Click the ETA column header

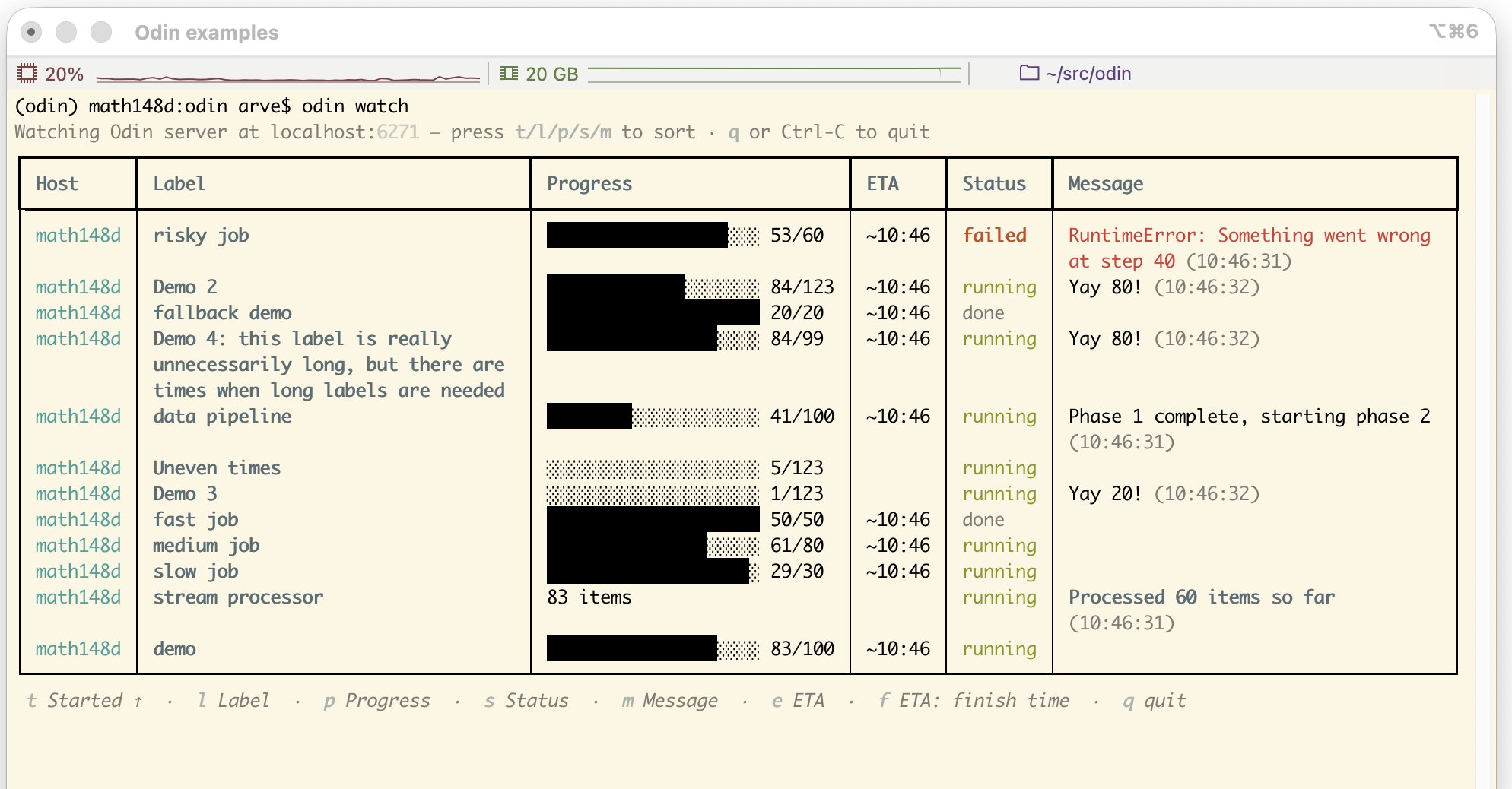[883, 184]
